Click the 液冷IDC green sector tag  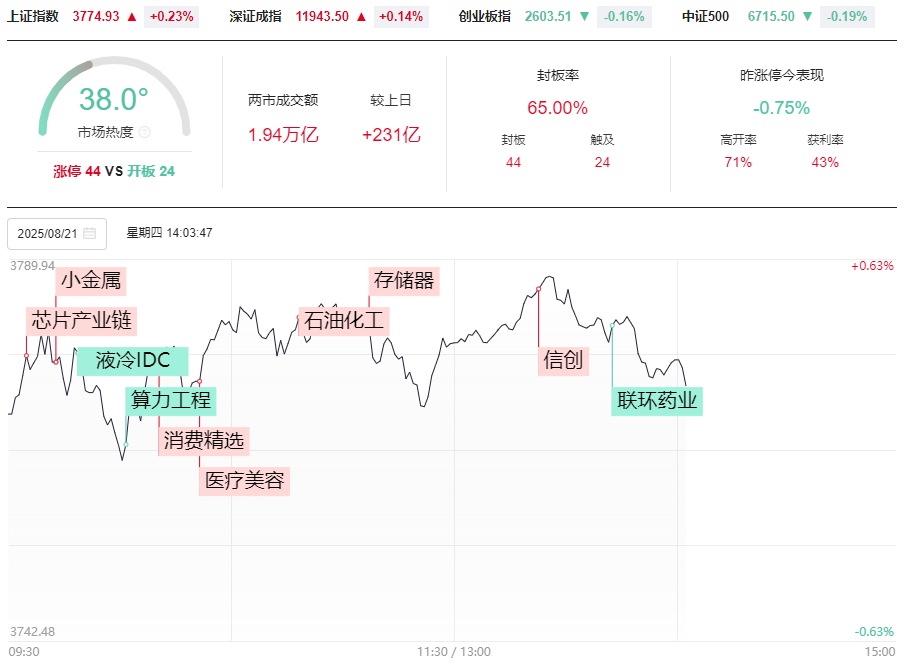(132, 360)
